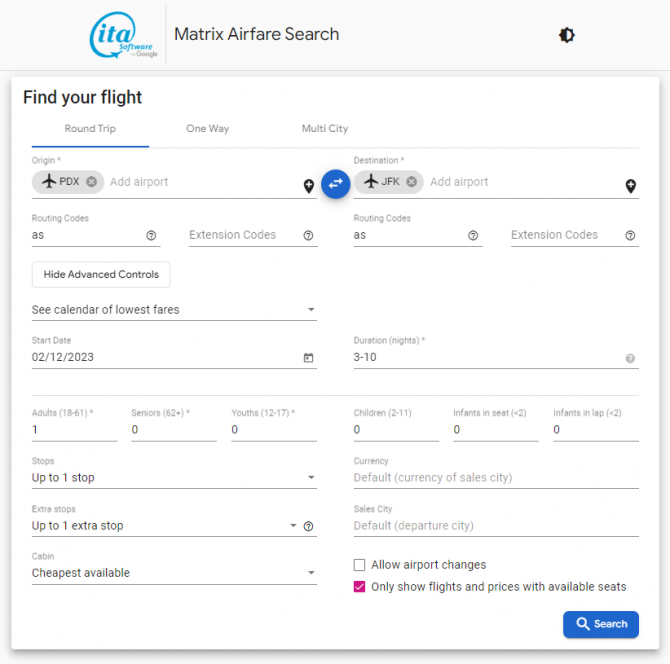This screenshot has width=670, height=664.
Task: Remove PDX airport chip
Action: pyautogui.click(x=91, y=182)
